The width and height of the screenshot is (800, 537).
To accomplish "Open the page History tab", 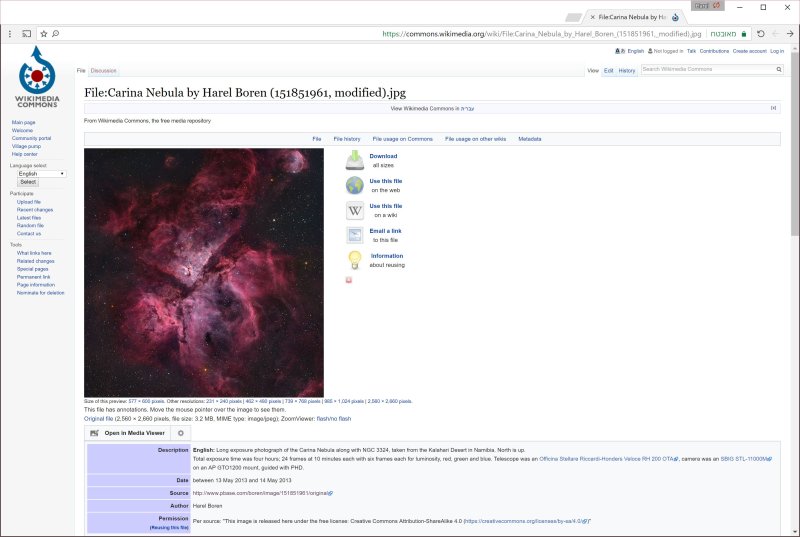I will 627,71.
